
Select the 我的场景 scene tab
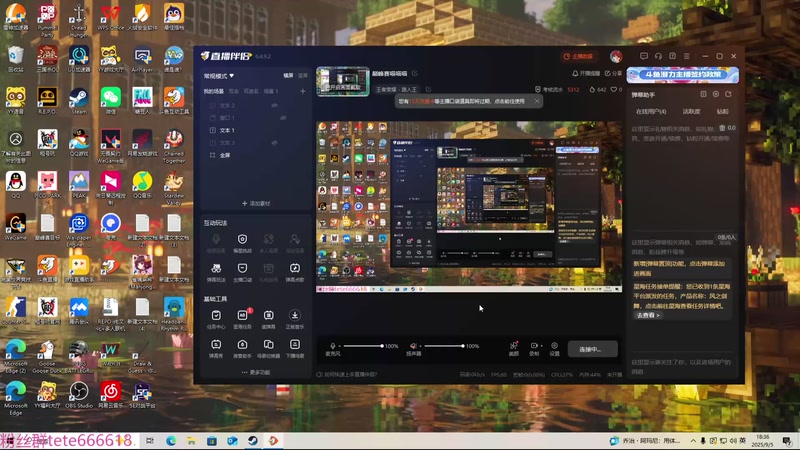pos(214,91)
